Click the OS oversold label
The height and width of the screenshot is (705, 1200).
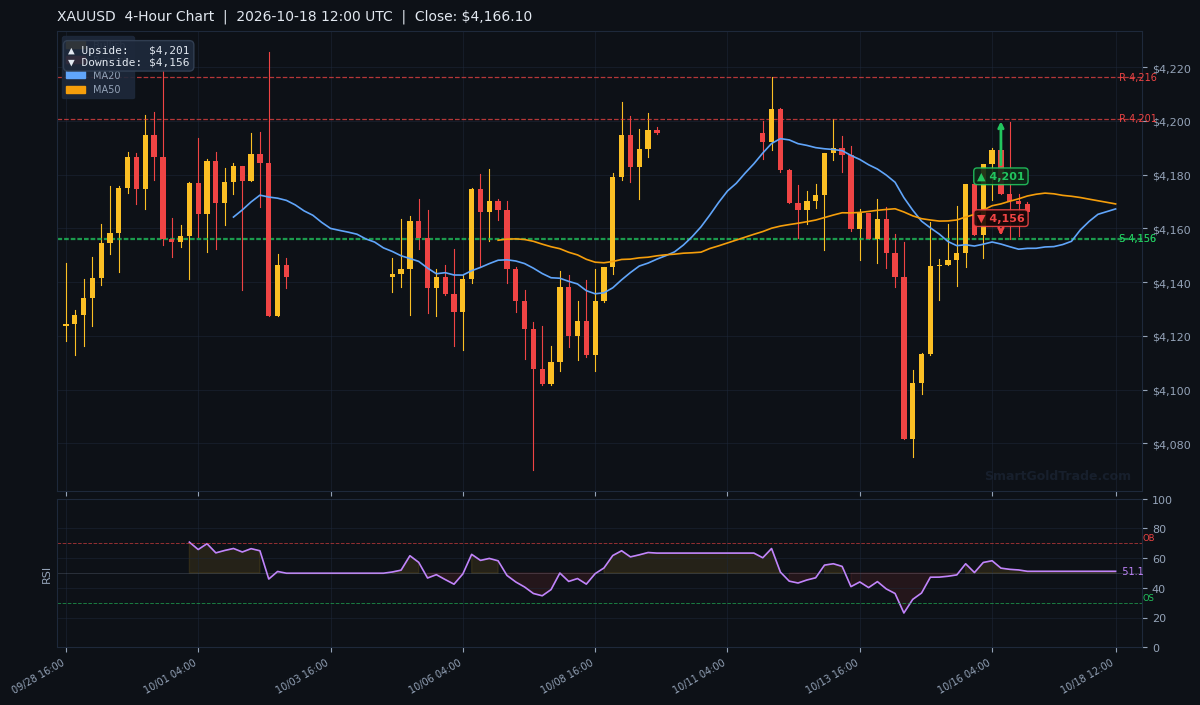click(1148, 598)
